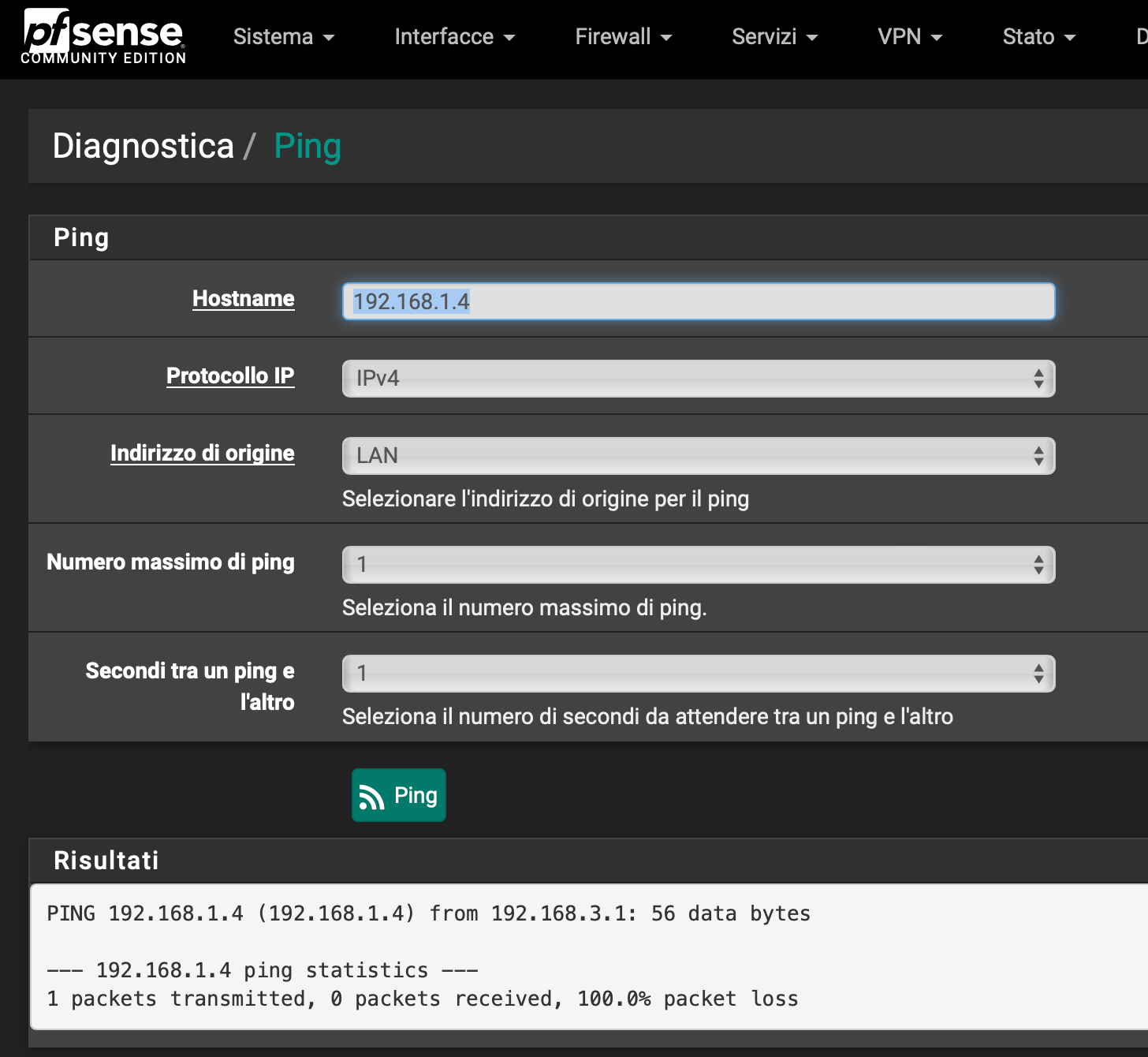Expand the Protocollo IP dropdown showing IPv4

[x=699, y=379]
